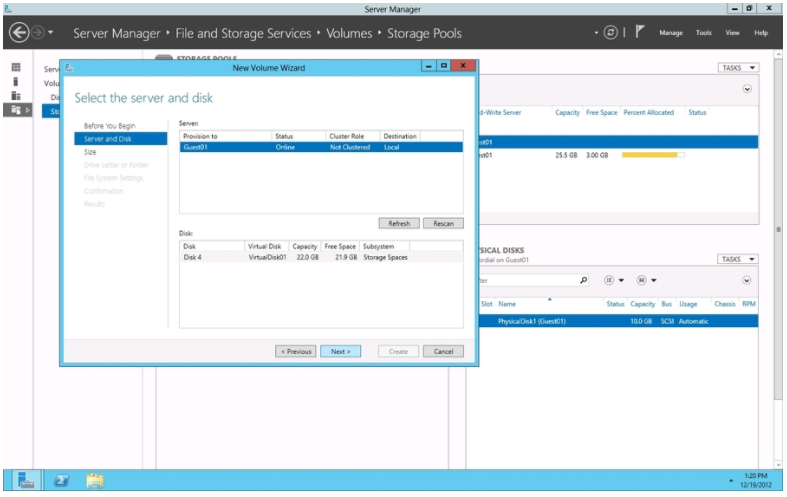Show hidden tray icons arrow

click(x=731, y=481)
